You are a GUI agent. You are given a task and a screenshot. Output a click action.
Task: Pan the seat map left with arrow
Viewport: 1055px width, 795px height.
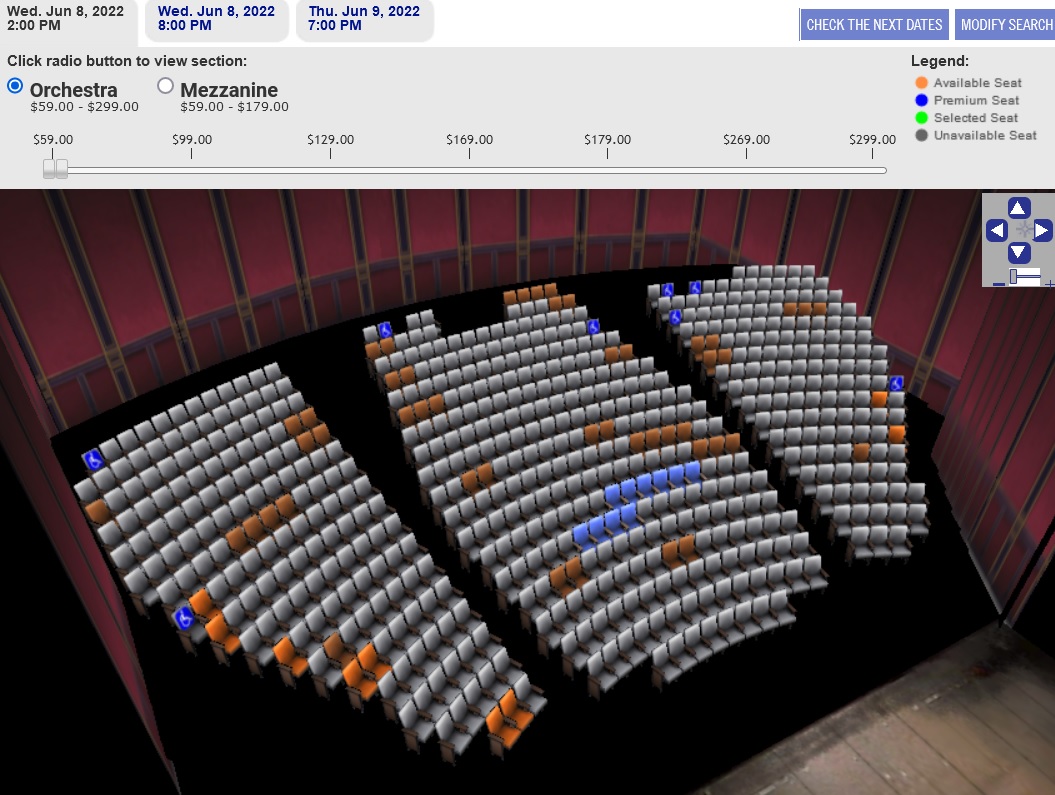coord(996,231)
